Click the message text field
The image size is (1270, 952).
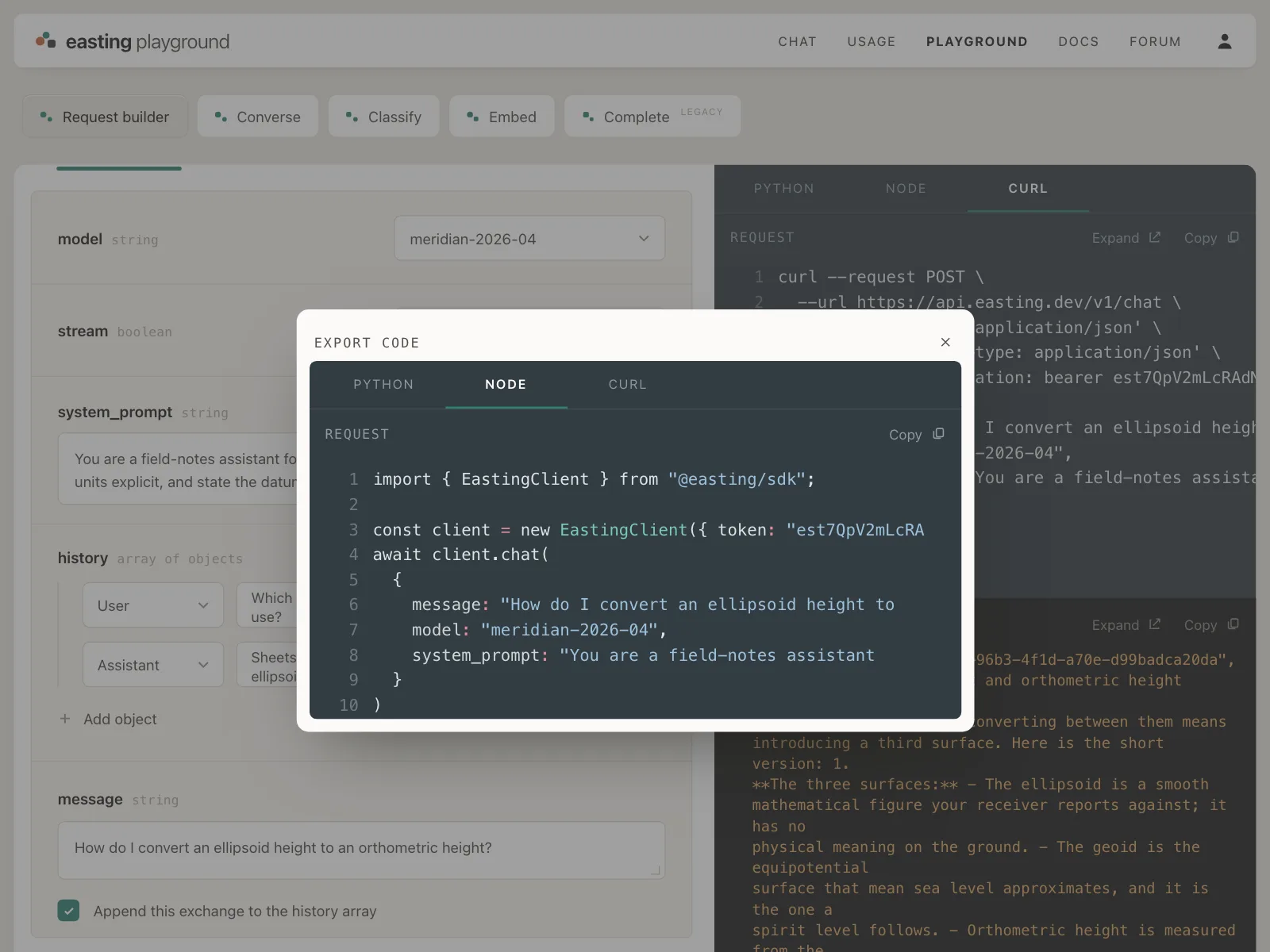tap(361, 850)
